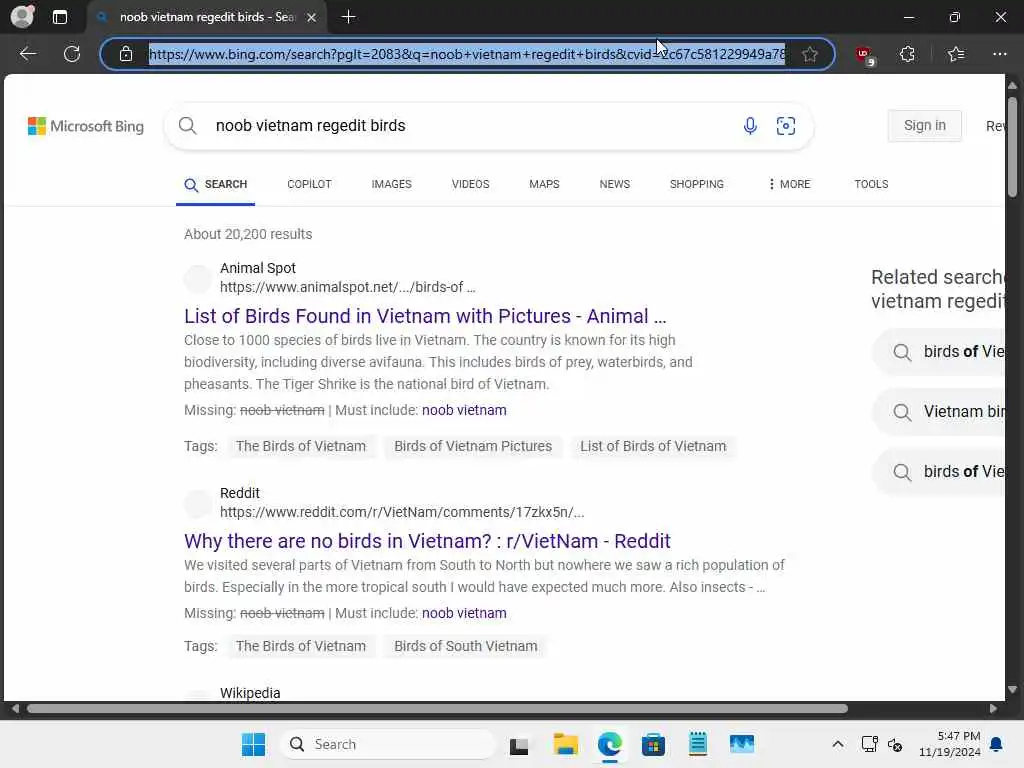The image size is (1024, 768).
Task: Search using voice microphone icon
Action: [750, 125]
